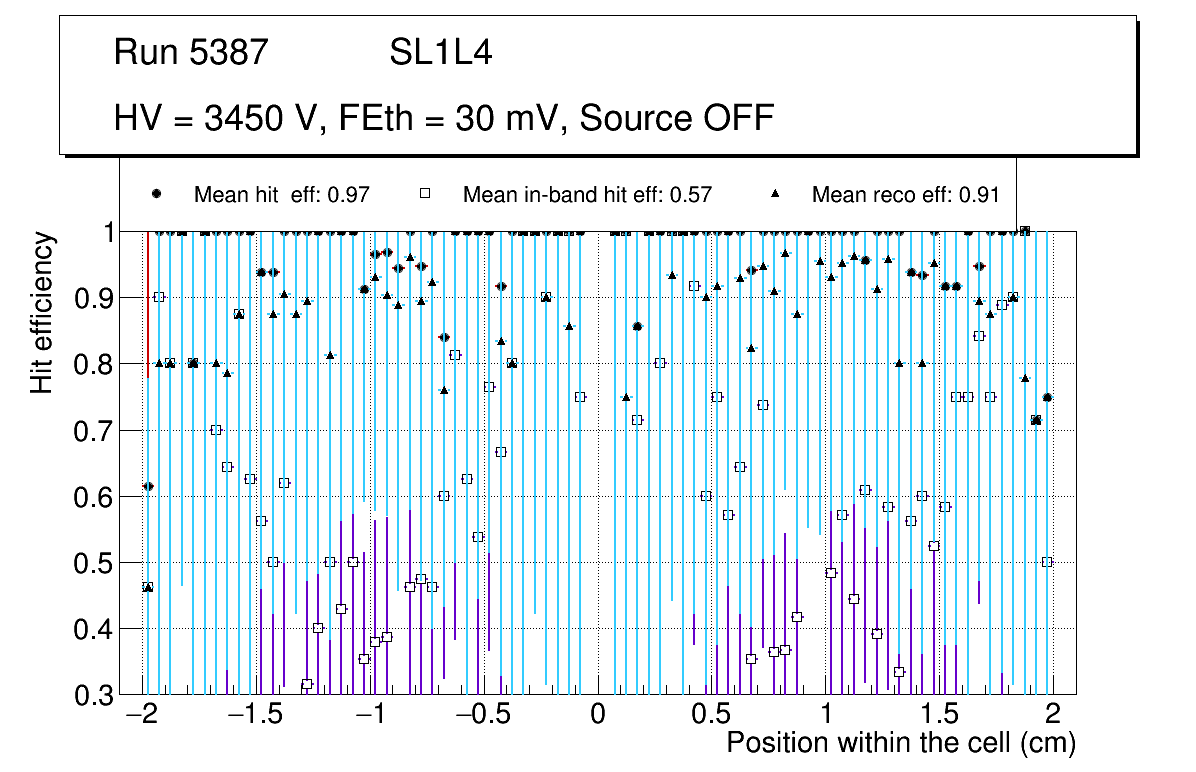Click the filled circle data point at 0.75 on far right
The image size is (1196, 772).
(x=1047, y=397)
